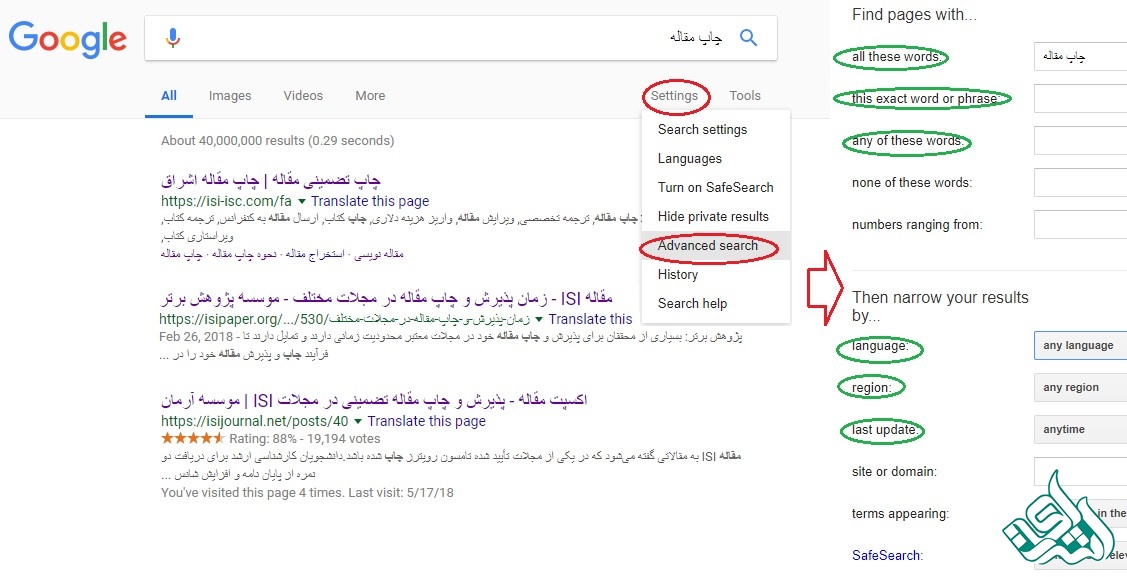Screen dimensions: 1127x577
Task: Click the search magnifier icon
Action: 748,36
